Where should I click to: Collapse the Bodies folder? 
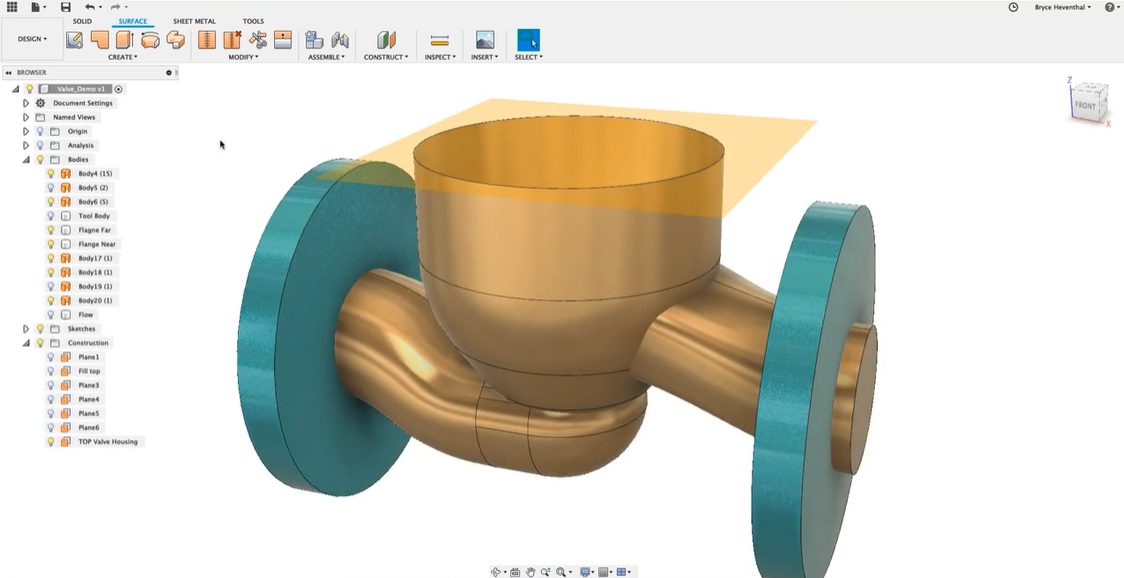pos(26,159)
